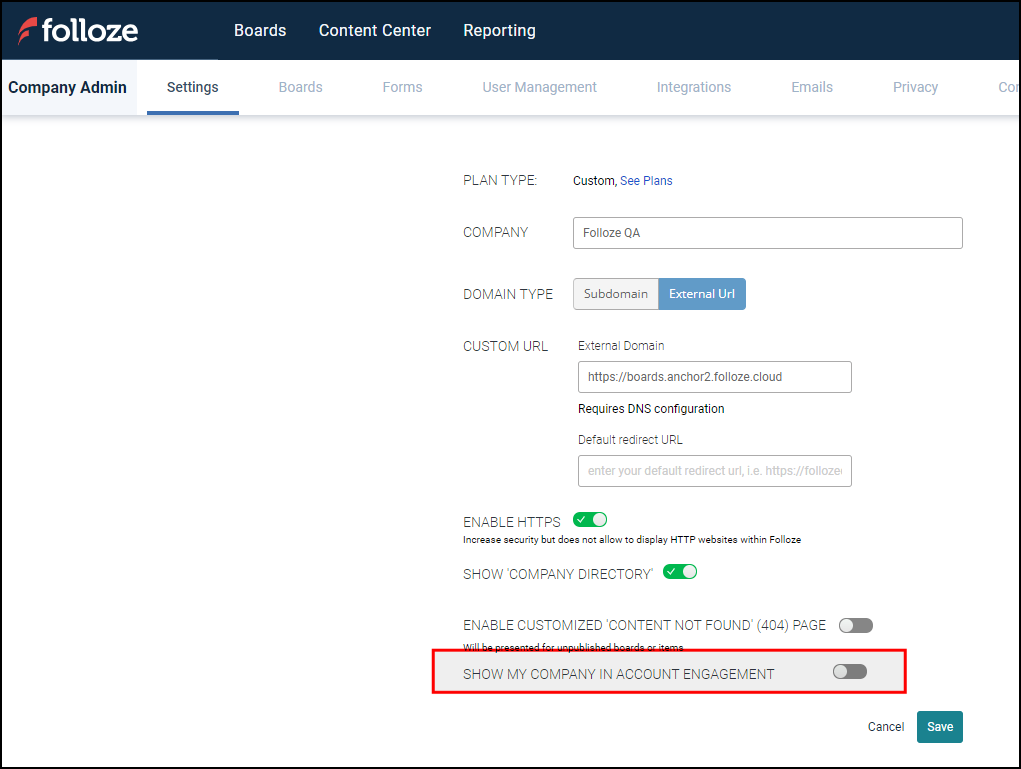1021x769 pixels.
Task: Toggle Show Company Directory switch off
Action: tap(680, 572)
